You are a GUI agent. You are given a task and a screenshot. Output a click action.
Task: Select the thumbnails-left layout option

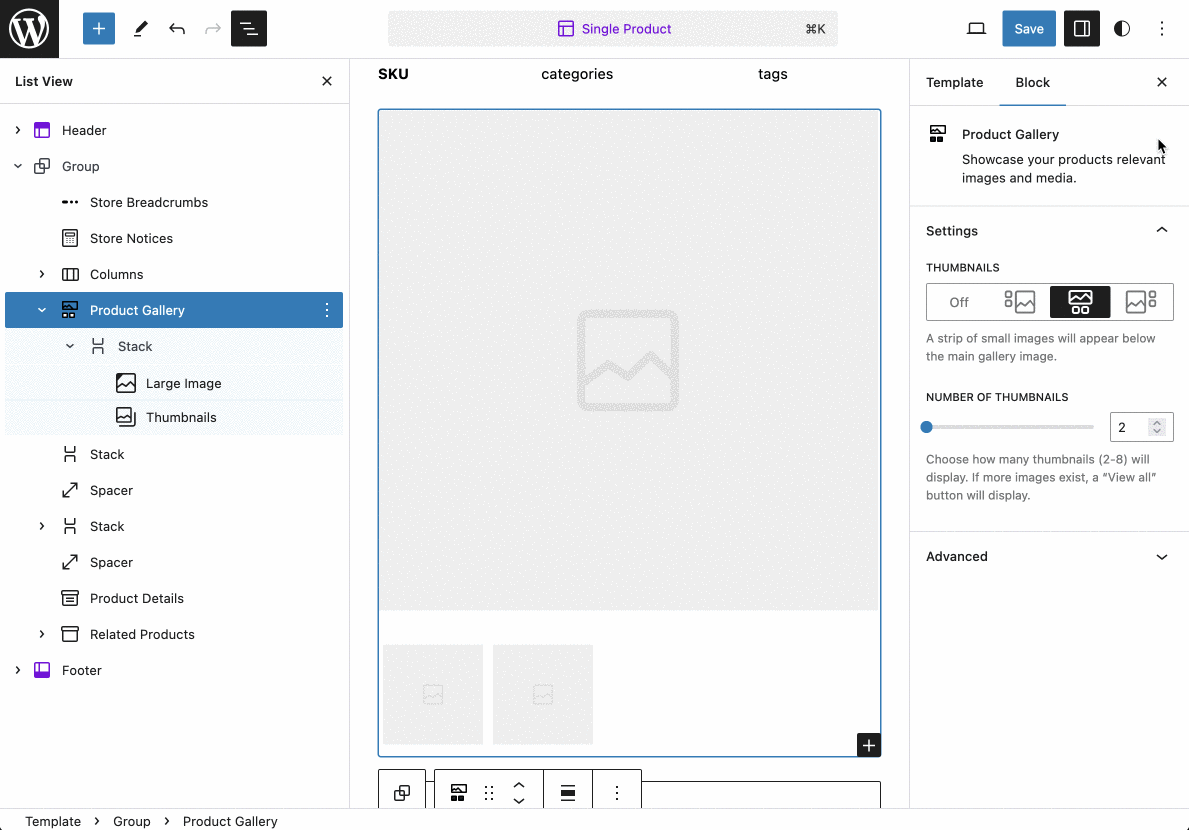tap(1019, 301)
